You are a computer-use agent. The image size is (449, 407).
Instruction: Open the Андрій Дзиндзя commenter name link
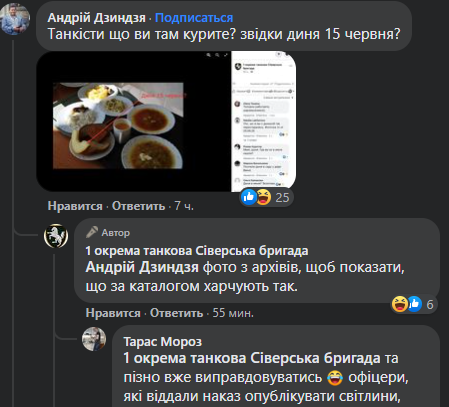(x=97, y=18)
